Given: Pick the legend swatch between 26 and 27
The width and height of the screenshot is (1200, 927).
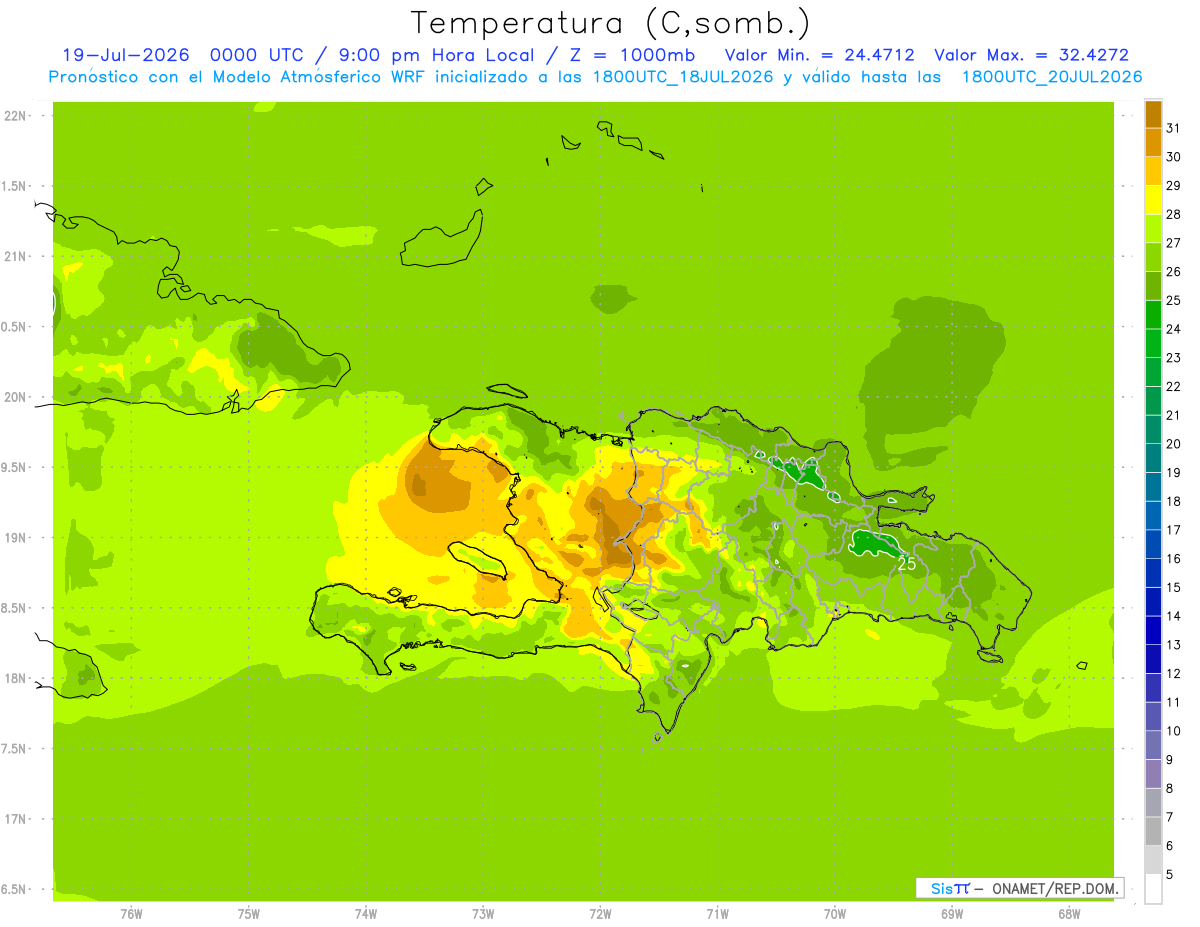Looking at the screenshot, I should (1153, 257).
